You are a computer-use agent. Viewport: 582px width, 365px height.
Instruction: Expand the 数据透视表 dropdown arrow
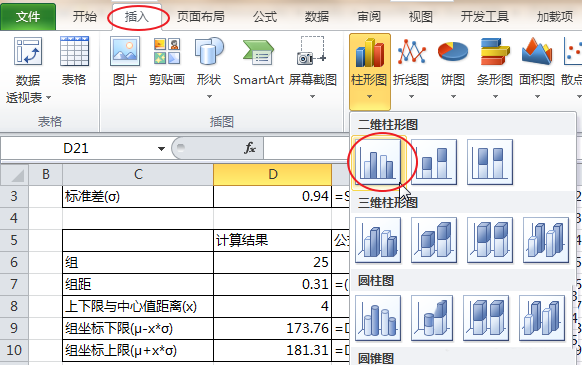point(48,98)
